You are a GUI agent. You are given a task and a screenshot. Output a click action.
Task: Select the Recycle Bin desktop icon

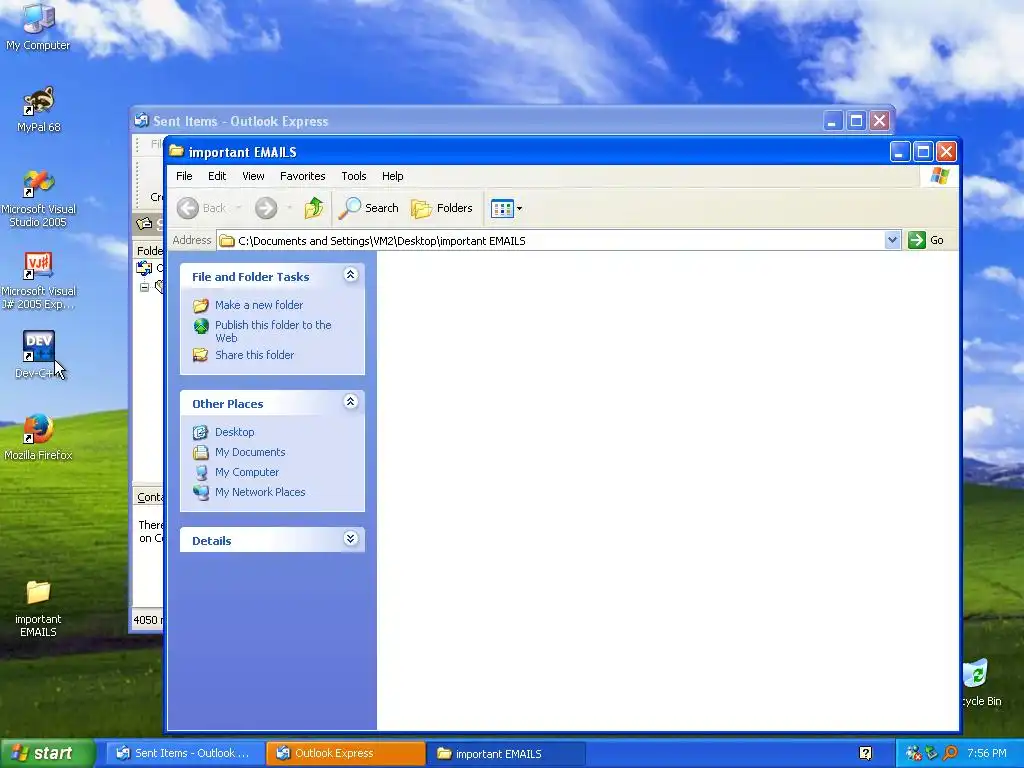982,682
